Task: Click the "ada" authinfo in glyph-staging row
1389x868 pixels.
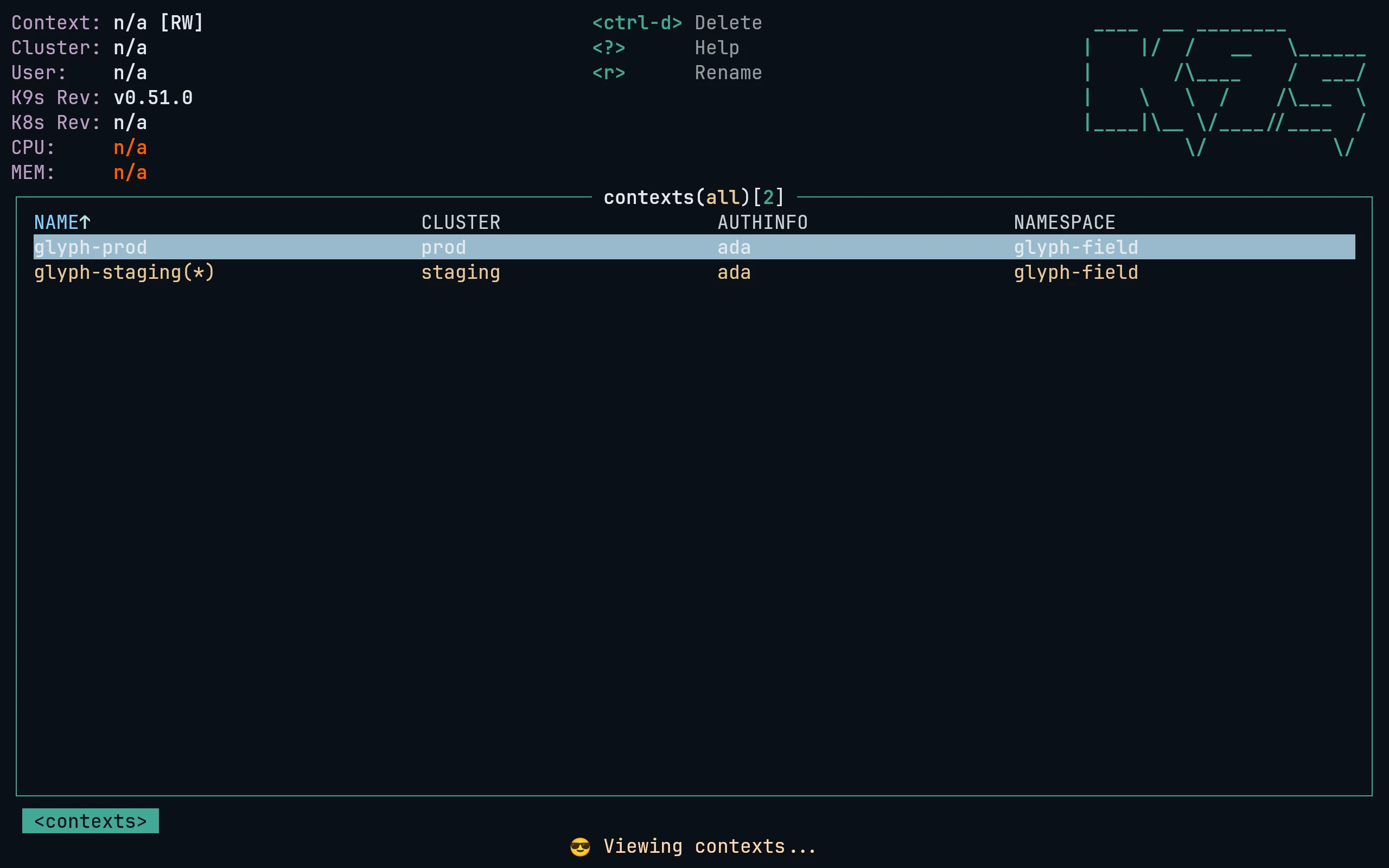Action: 734,272
